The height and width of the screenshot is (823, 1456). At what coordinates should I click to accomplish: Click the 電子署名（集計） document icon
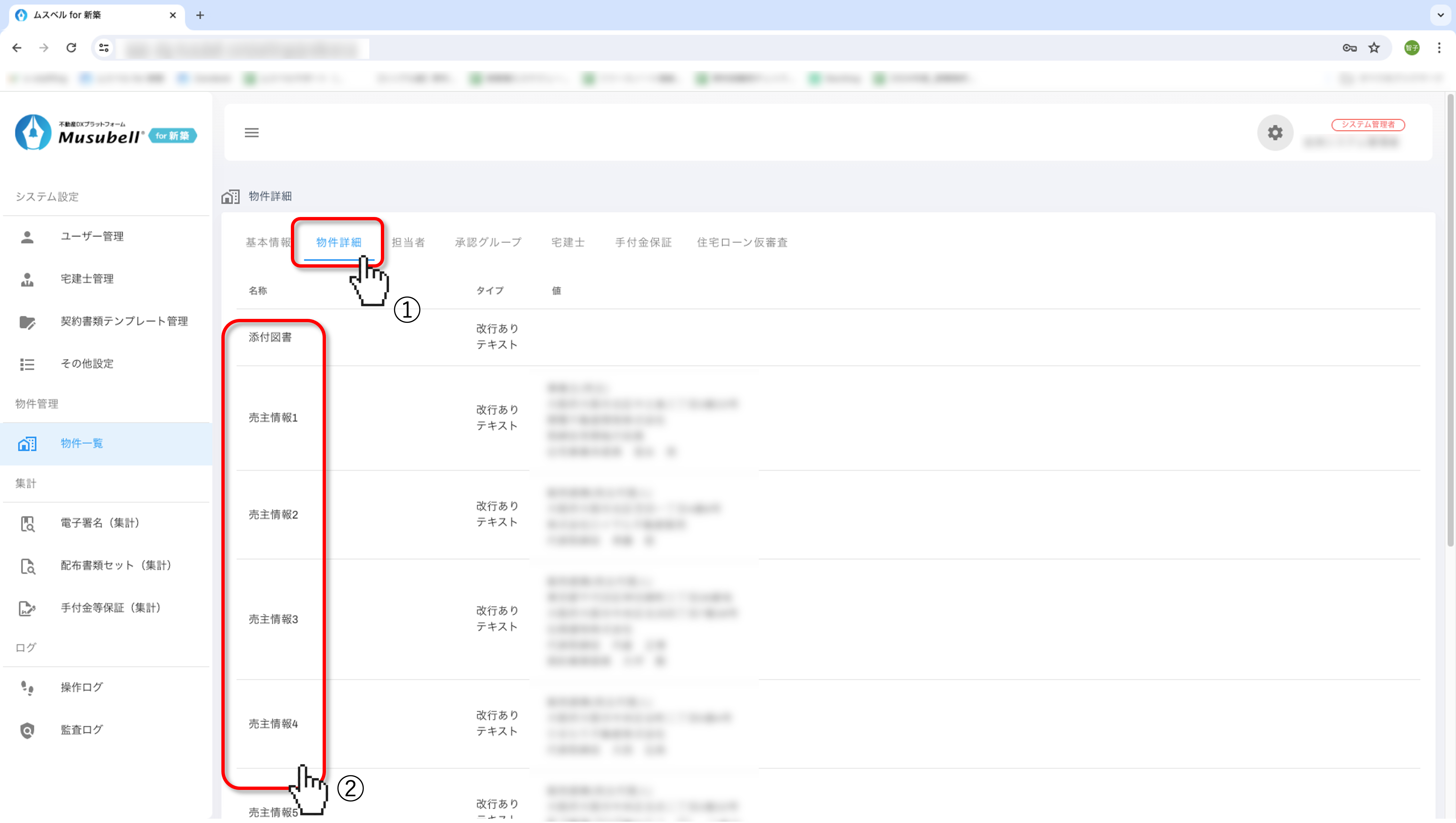click(x=27, y=523)
